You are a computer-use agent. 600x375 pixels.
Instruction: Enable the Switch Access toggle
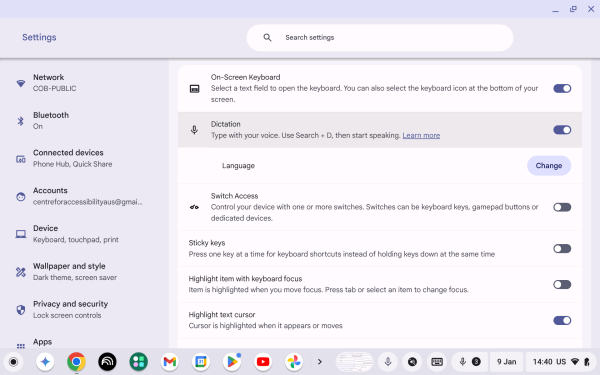tap(562, 207)
